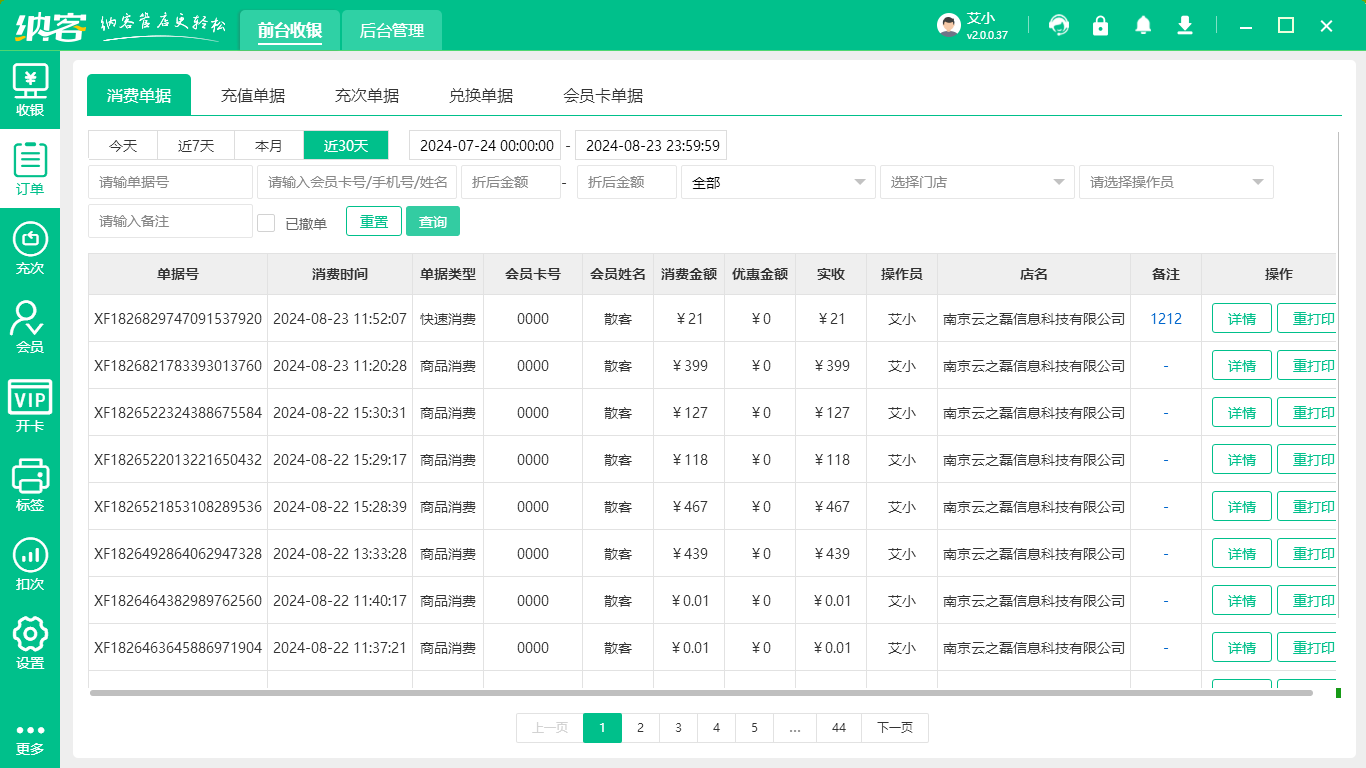Open 详情 for the ¥467 order
Viewport: 1366px width, 768px height.
(x=1242, y=506)
